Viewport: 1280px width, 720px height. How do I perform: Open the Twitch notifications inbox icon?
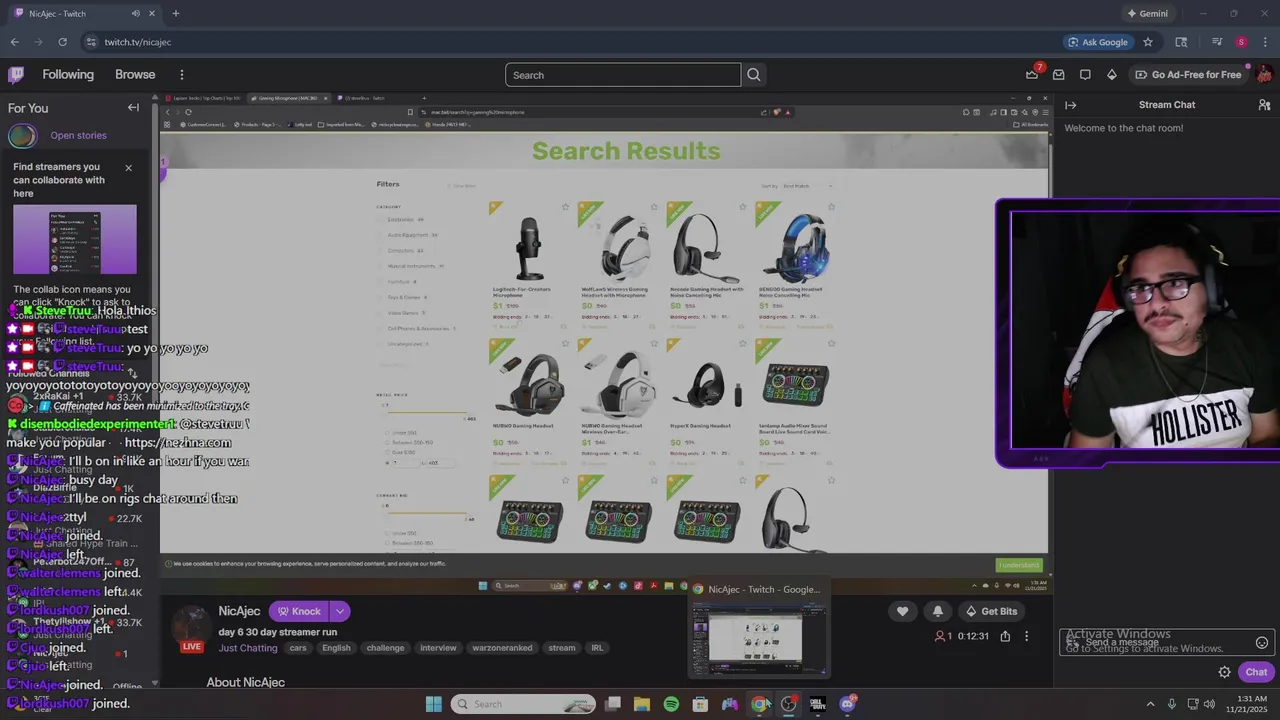tap(1059, 74)
